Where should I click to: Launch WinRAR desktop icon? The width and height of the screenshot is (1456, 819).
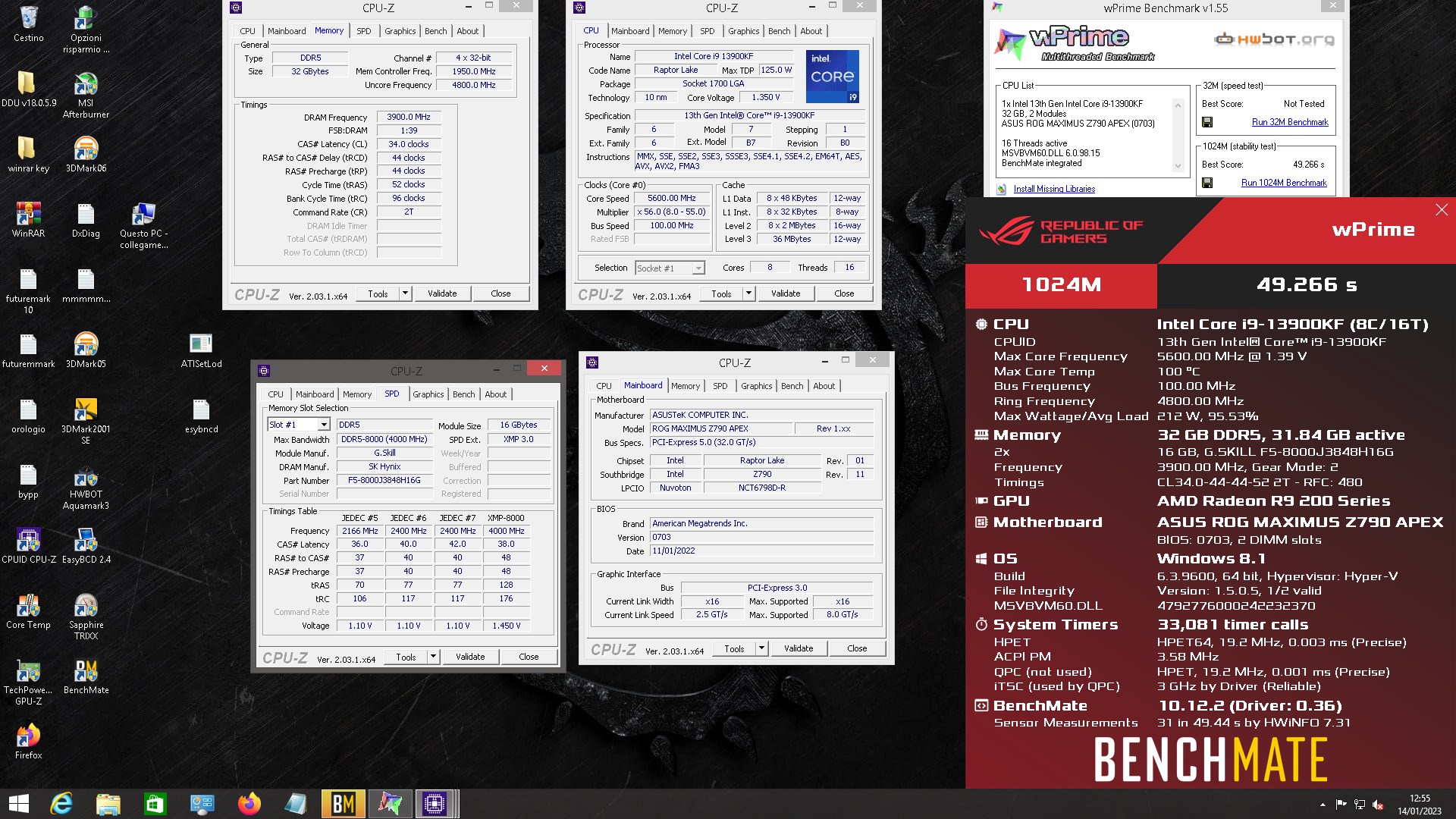[x=28, y=219]
